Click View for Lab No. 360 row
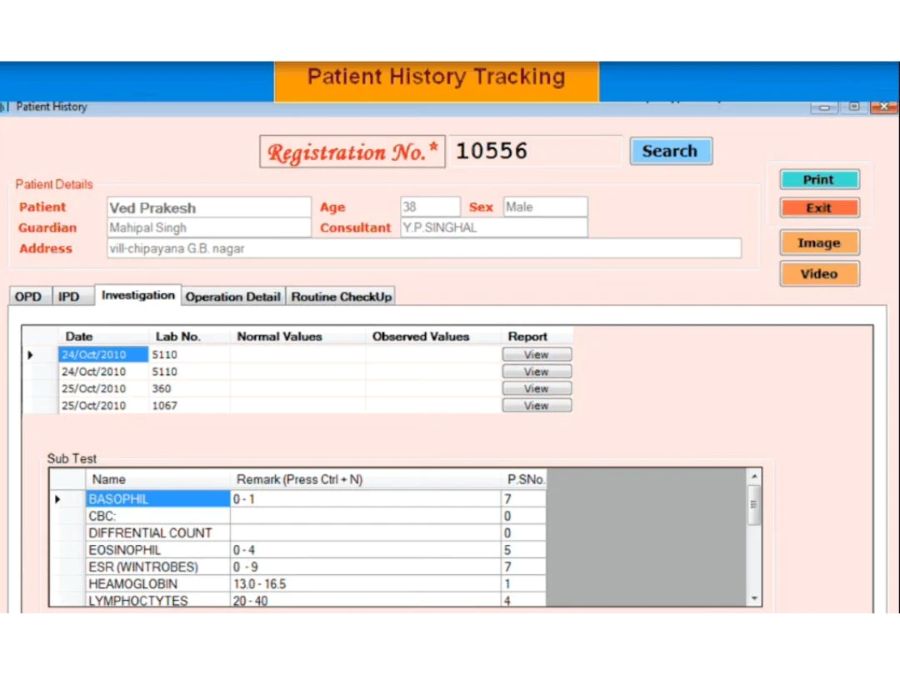This screenshot has width=900, height=675. pyautogui.click(x=537, y=389)
